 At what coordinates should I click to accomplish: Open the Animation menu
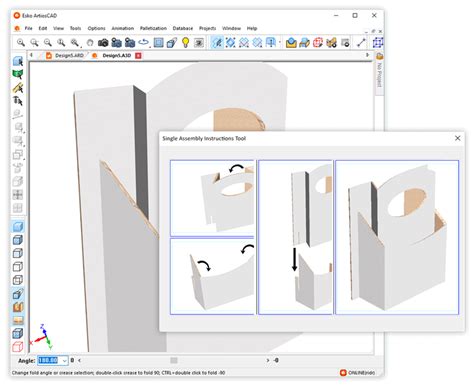pos(122,28)
